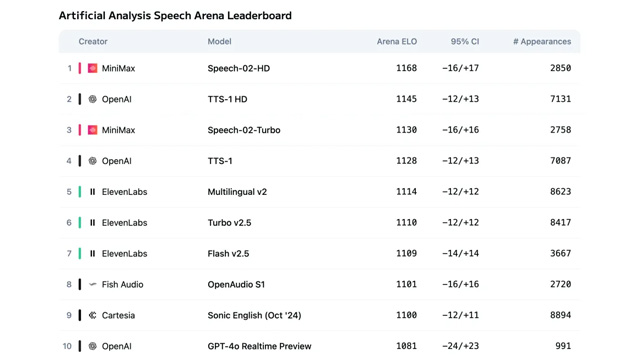Click the ElevenLabs icon beside Flash v2.5
This screenshot has width=640, height=360.
click(x=93, y=253)
